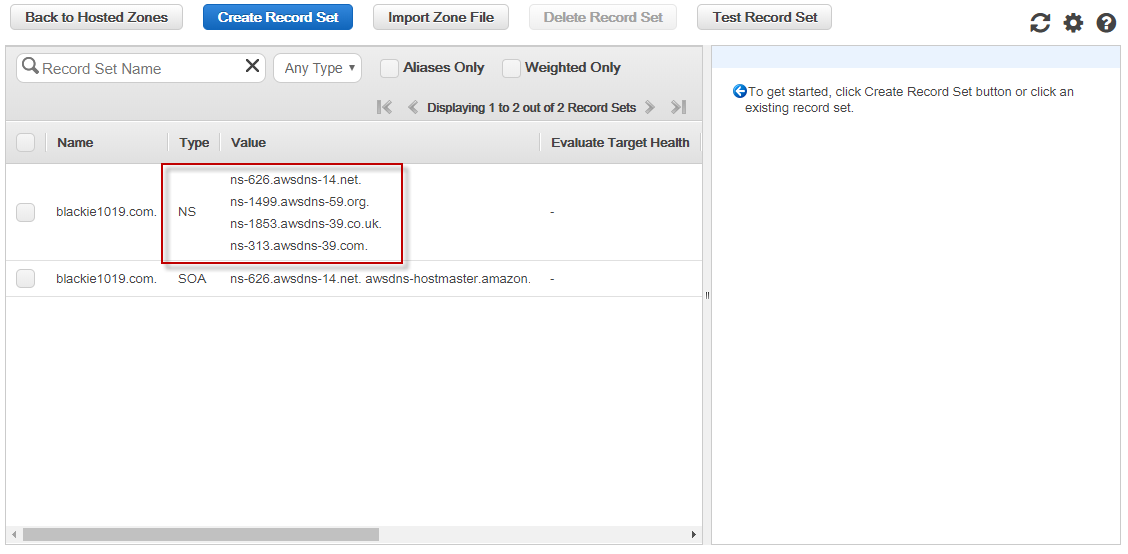Jump to last page of record sets

(x=678, y=107)
